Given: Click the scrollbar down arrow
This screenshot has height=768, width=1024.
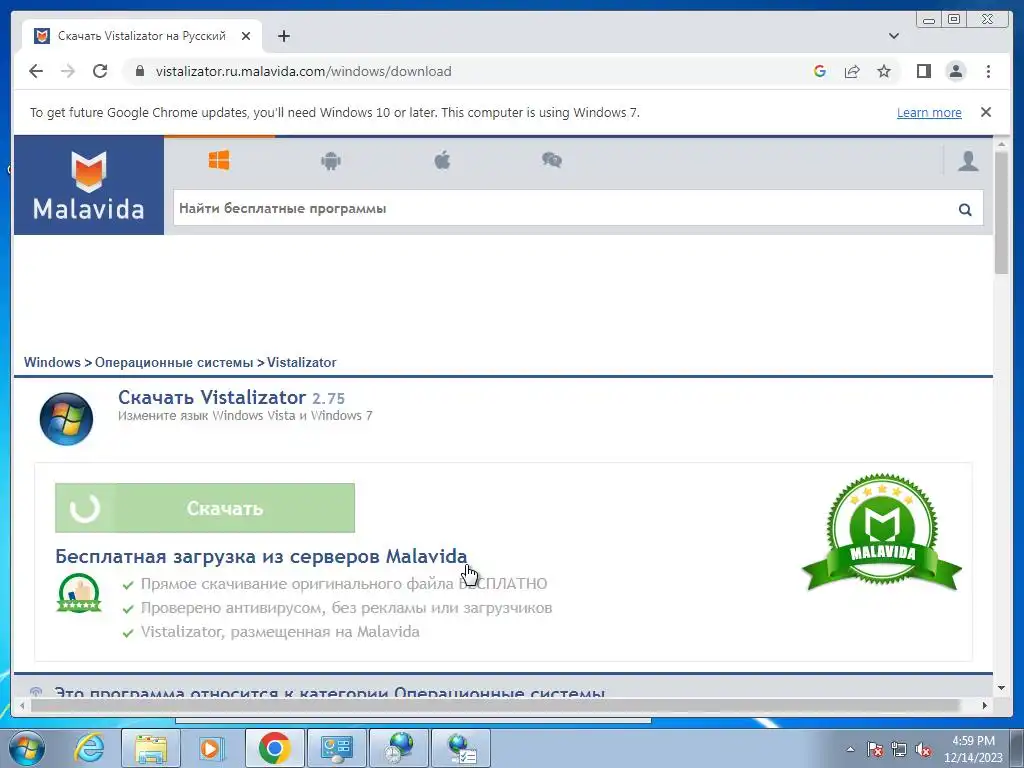Looking at the screenshot, I should coord(1002,688).
